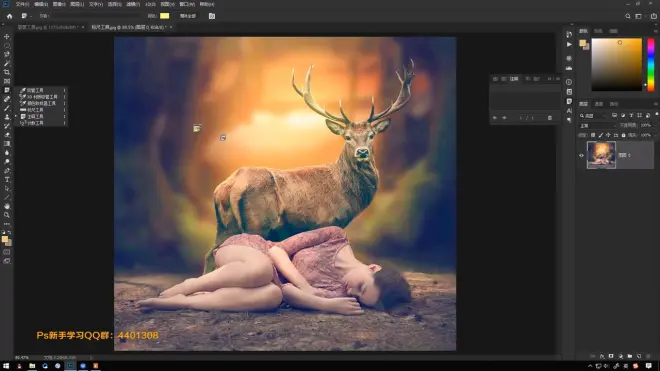This screenshot has height=371, width=660.
Task: Click the yellow note color swatch
Action: click(x=165, y=16)
